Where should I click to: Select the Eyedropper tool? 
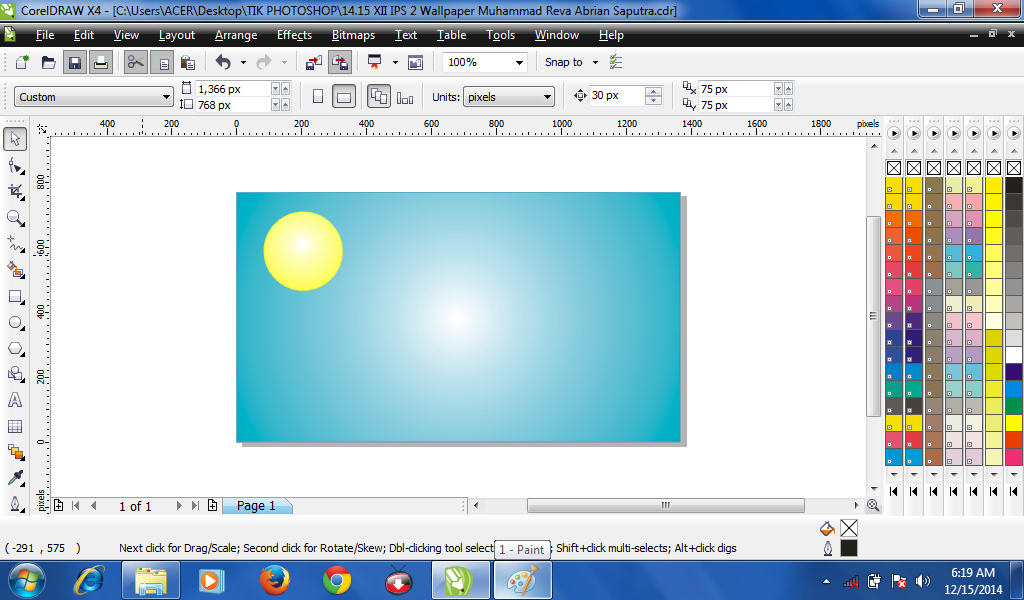pos(14,478)
